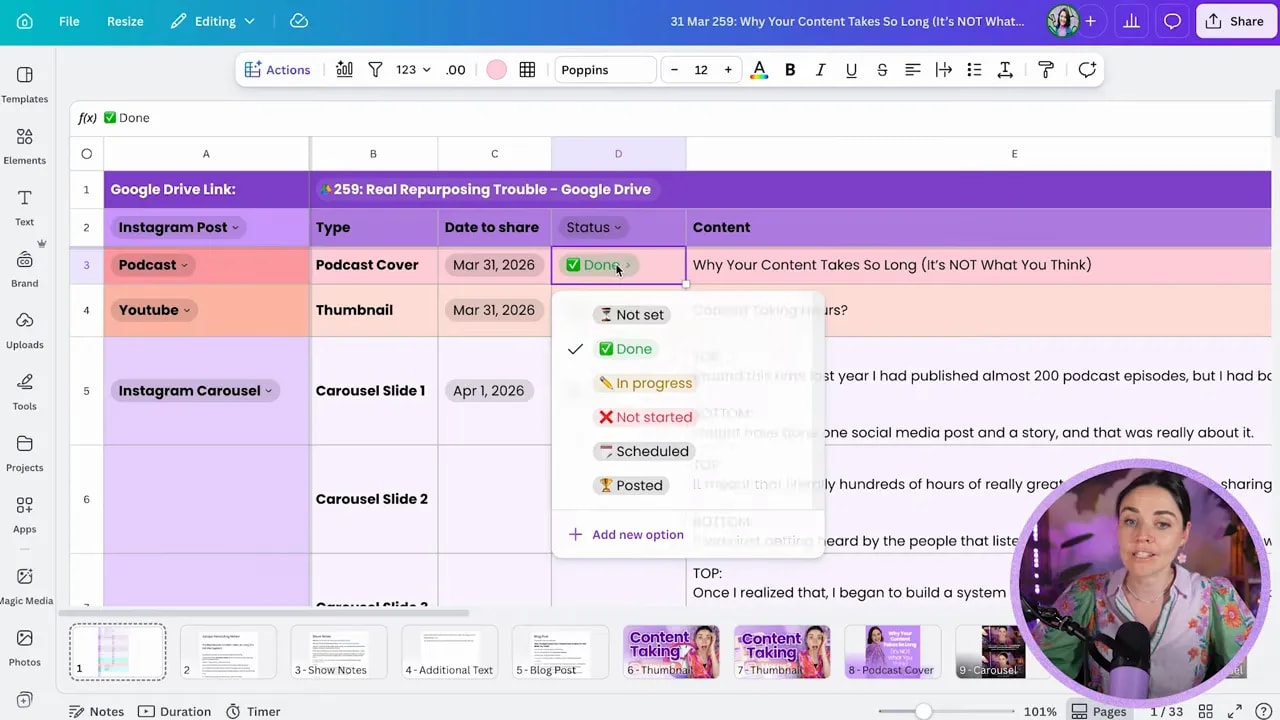Click the Duration button
Image resolution: width=1280 pixels, height=720 pixels.
tap(175, 711)
